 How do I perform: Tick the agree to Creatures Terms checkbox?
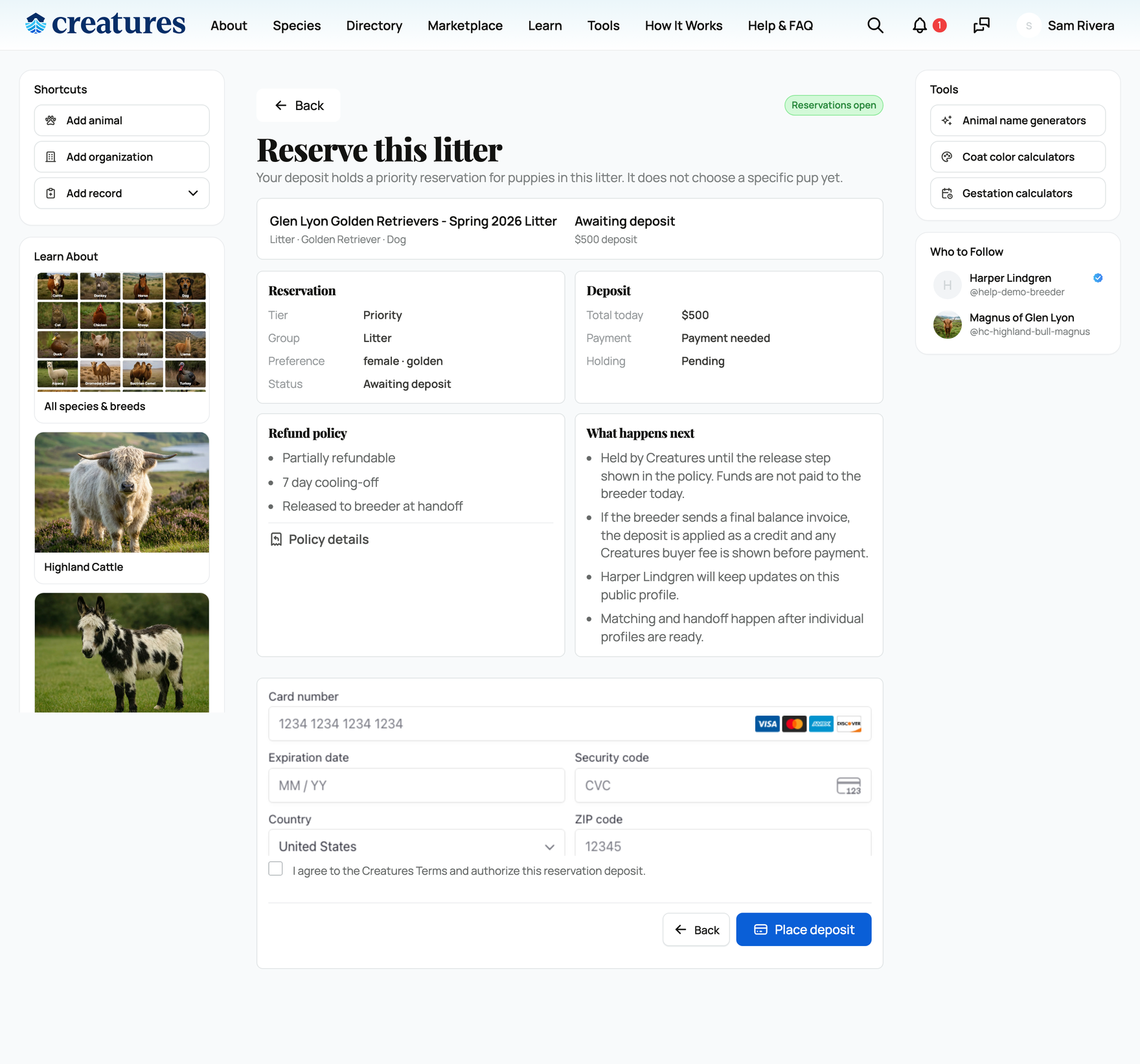coord(275,869)
